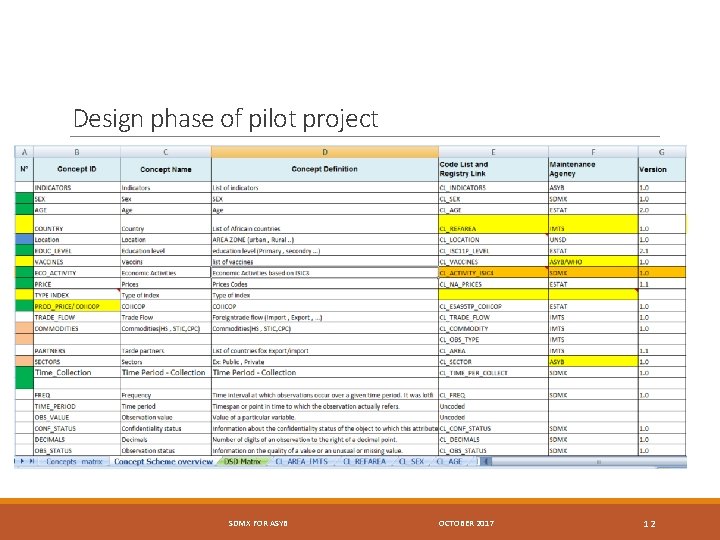Select the EDUC_LEVEL concept ID cell

click(x=77, y=251)
